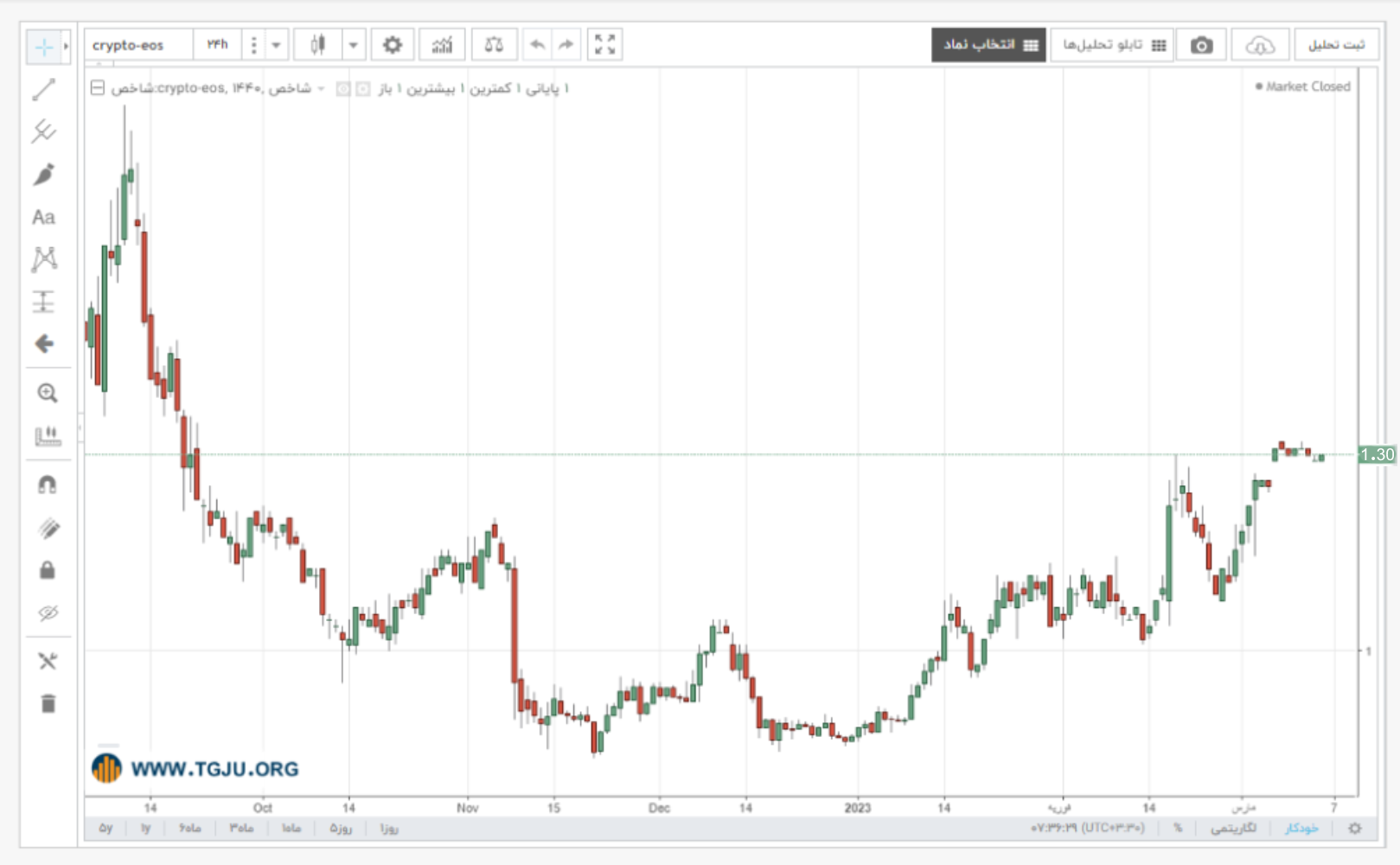Expand the cursor tool options arrow
Viewport: 1400px width, 865px height.
coord(66,47)
